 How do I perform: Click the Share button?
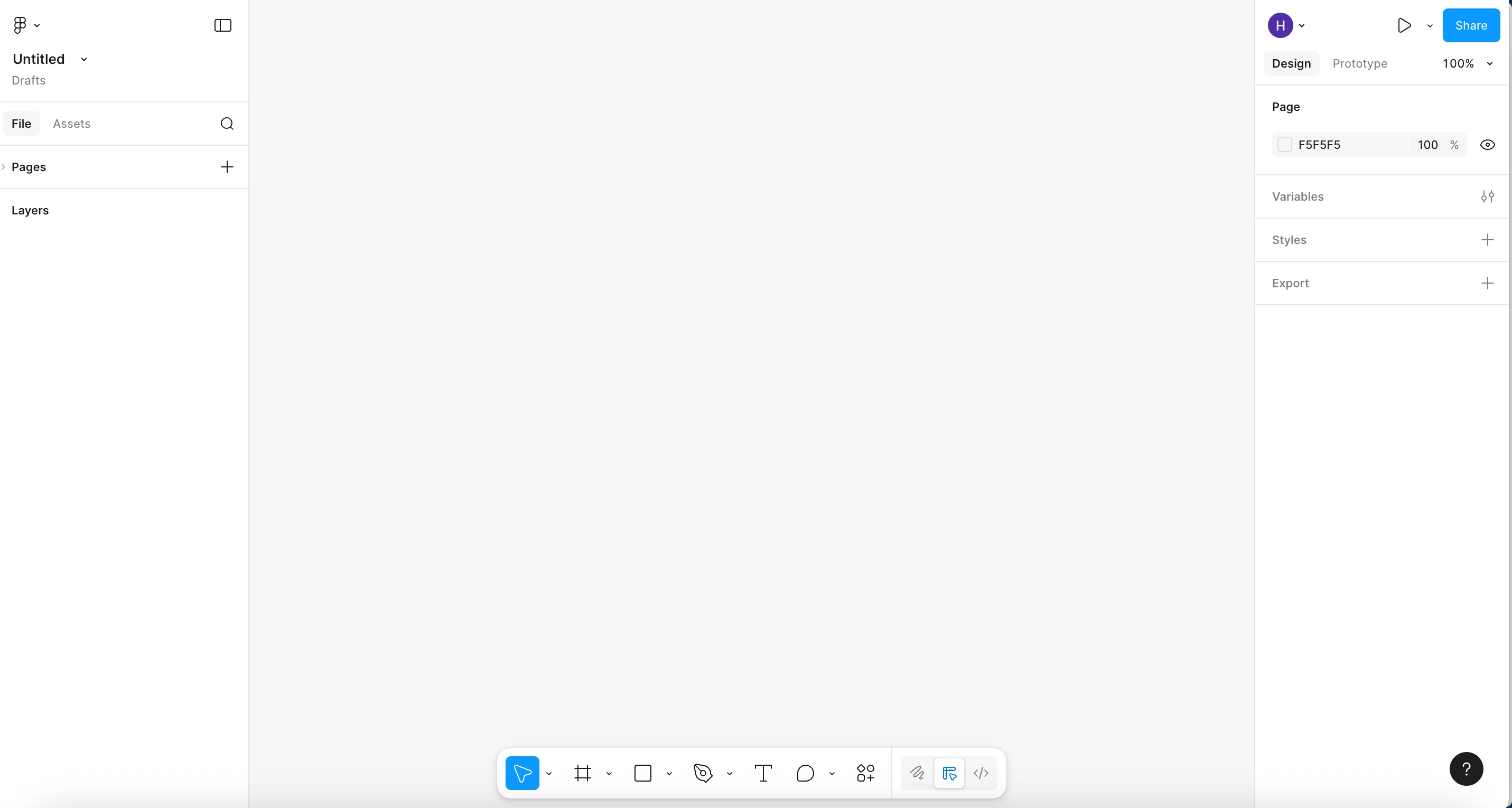point(1470,25)
